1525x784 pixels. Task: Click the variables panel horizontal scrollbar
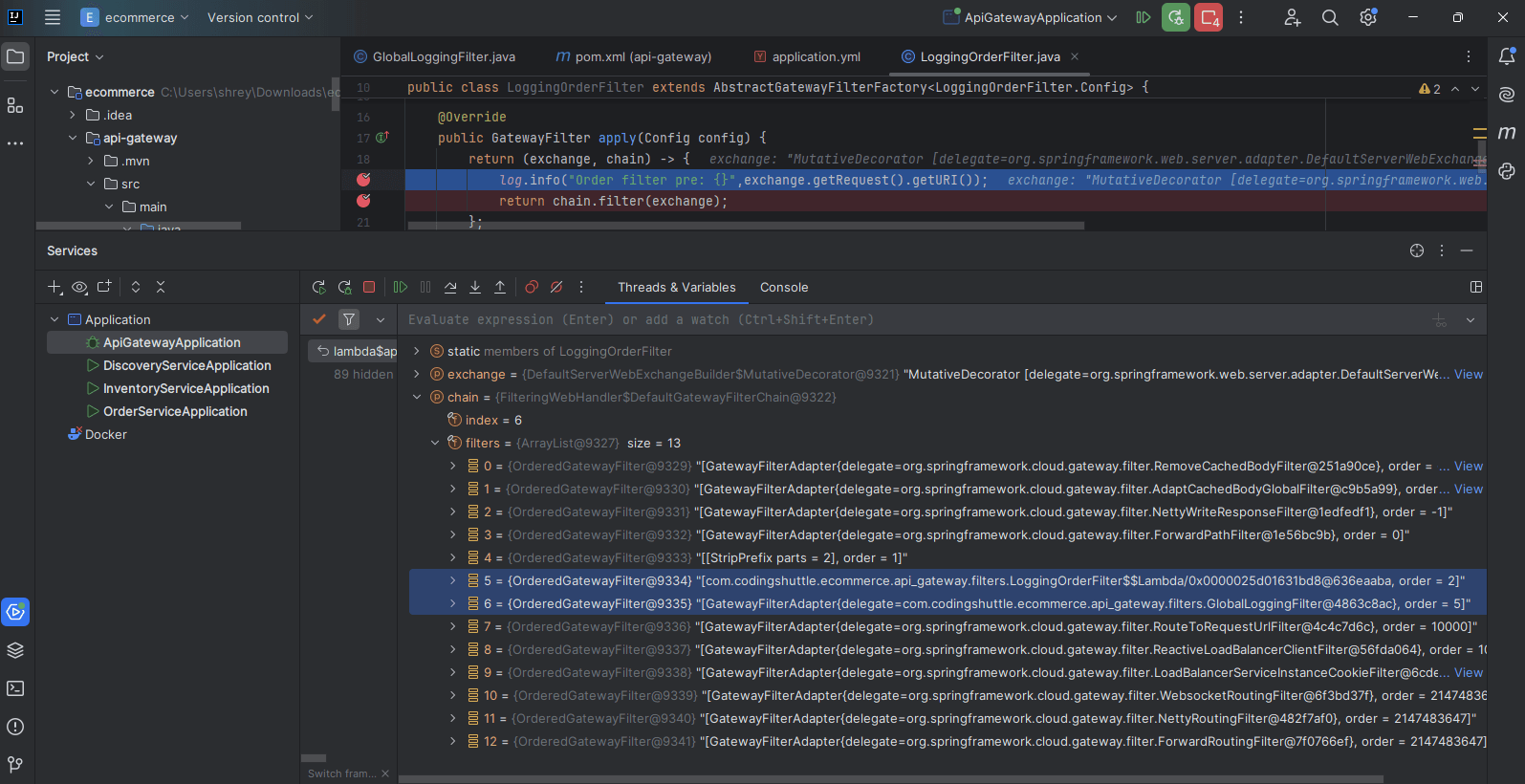coord(890,778)
